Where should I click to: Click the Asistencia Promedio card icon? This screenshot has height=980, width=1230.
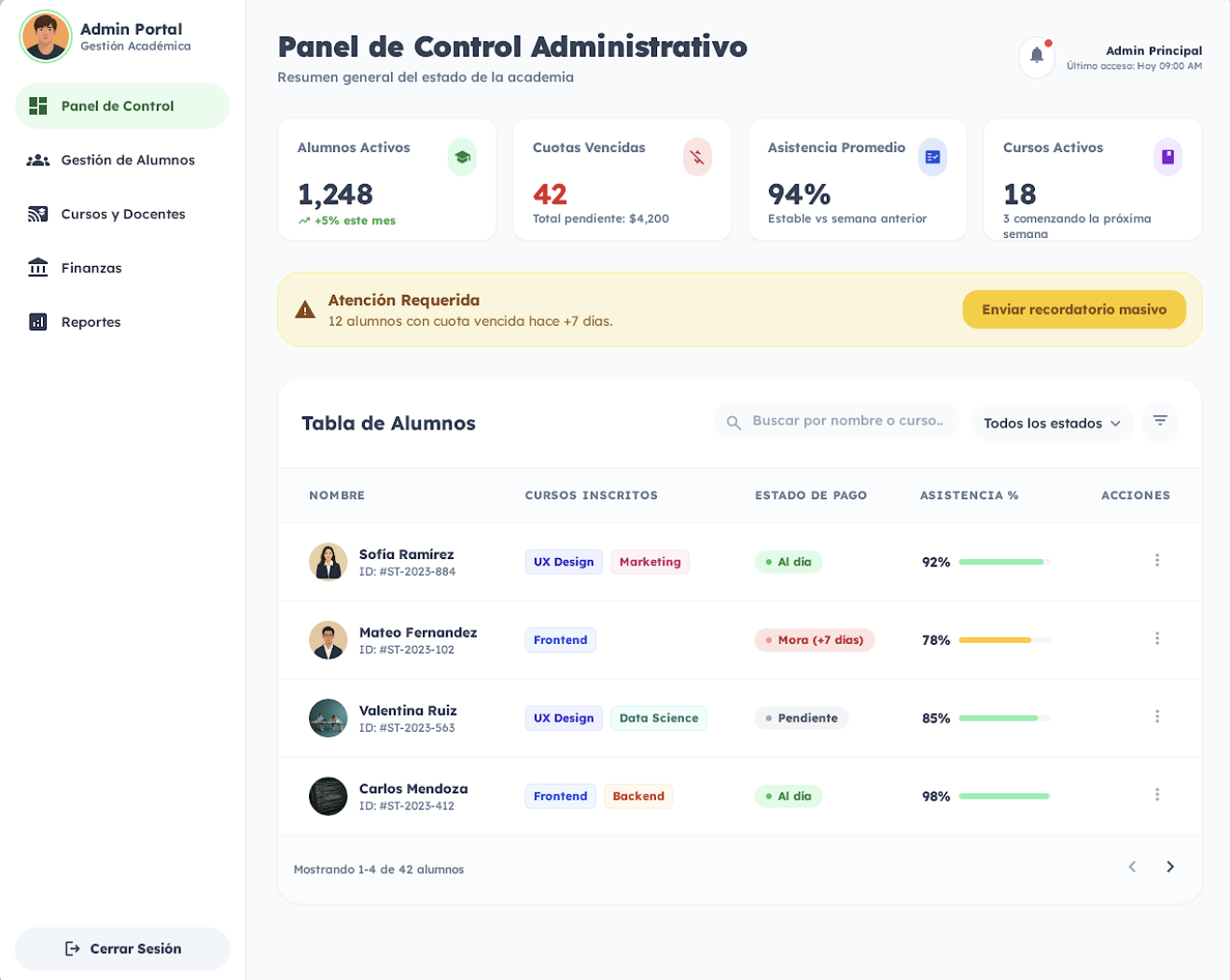tap(932, 157)
